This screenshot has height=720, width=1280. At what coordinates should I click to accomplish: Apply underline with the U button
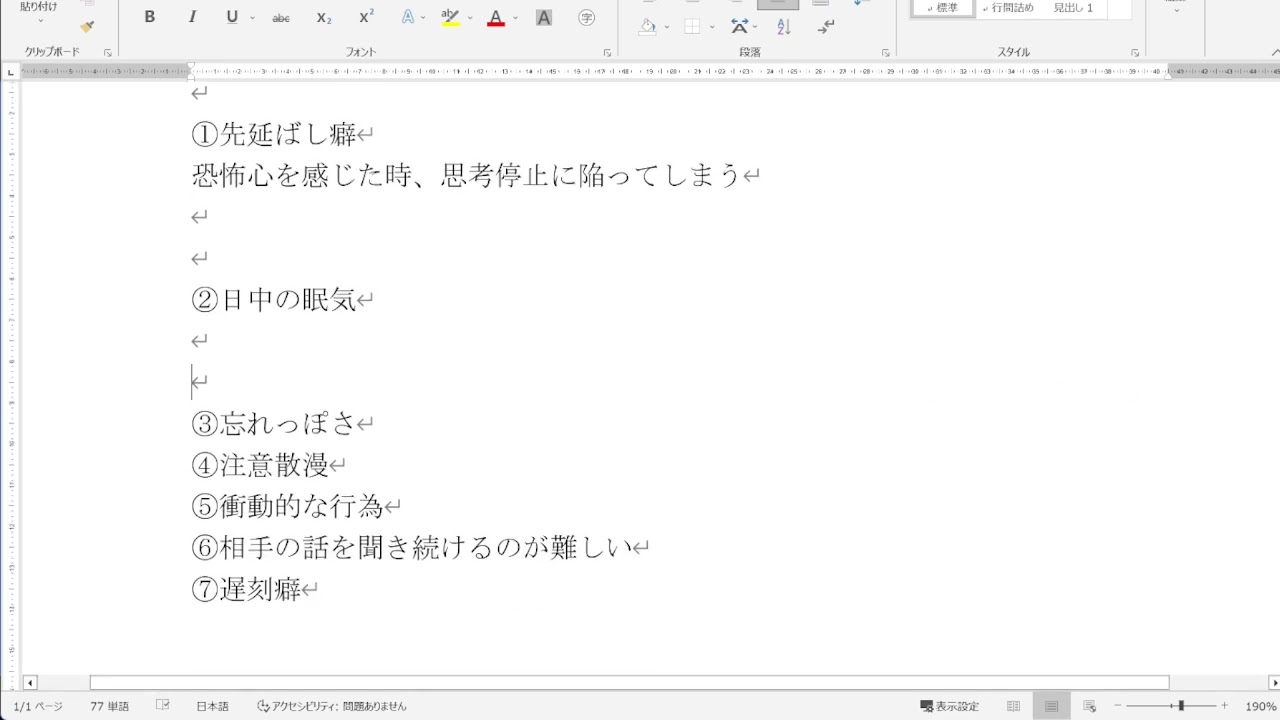pyautogui.click(x=232, y=17)
